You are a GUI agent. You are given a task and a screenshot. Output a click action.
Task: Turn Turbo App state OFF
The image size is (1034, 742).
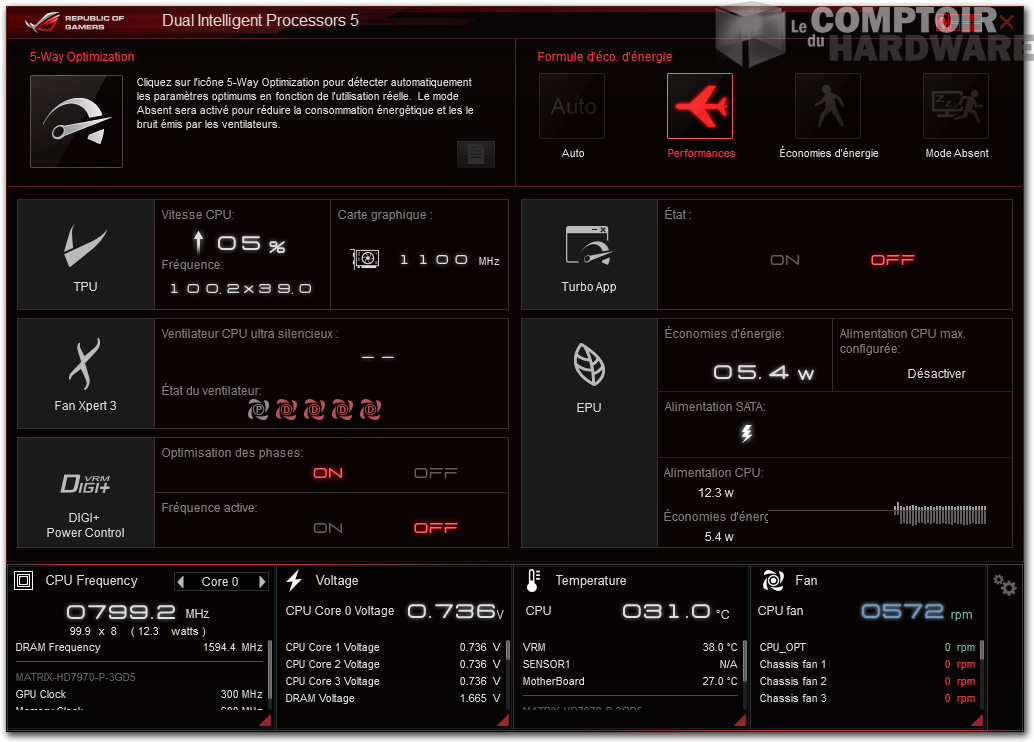892,260
